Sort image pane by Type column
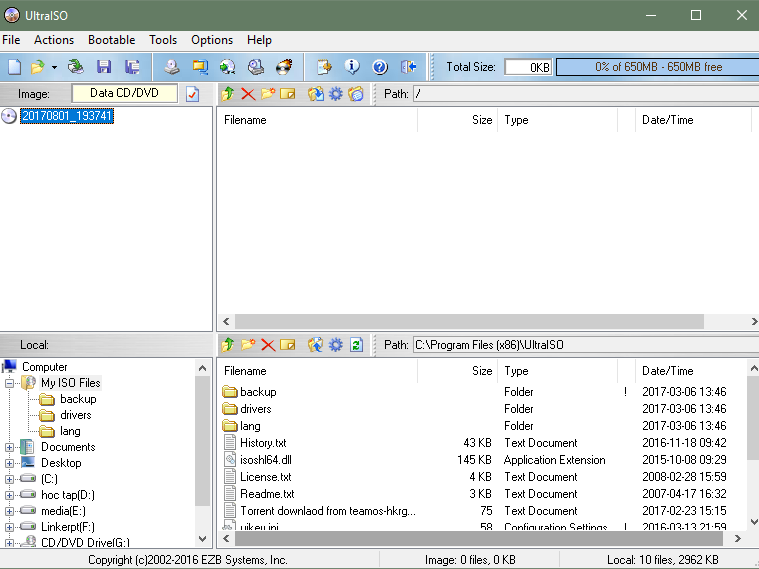The width and height of the screenshot is (759, 569). tap(557, 120)
